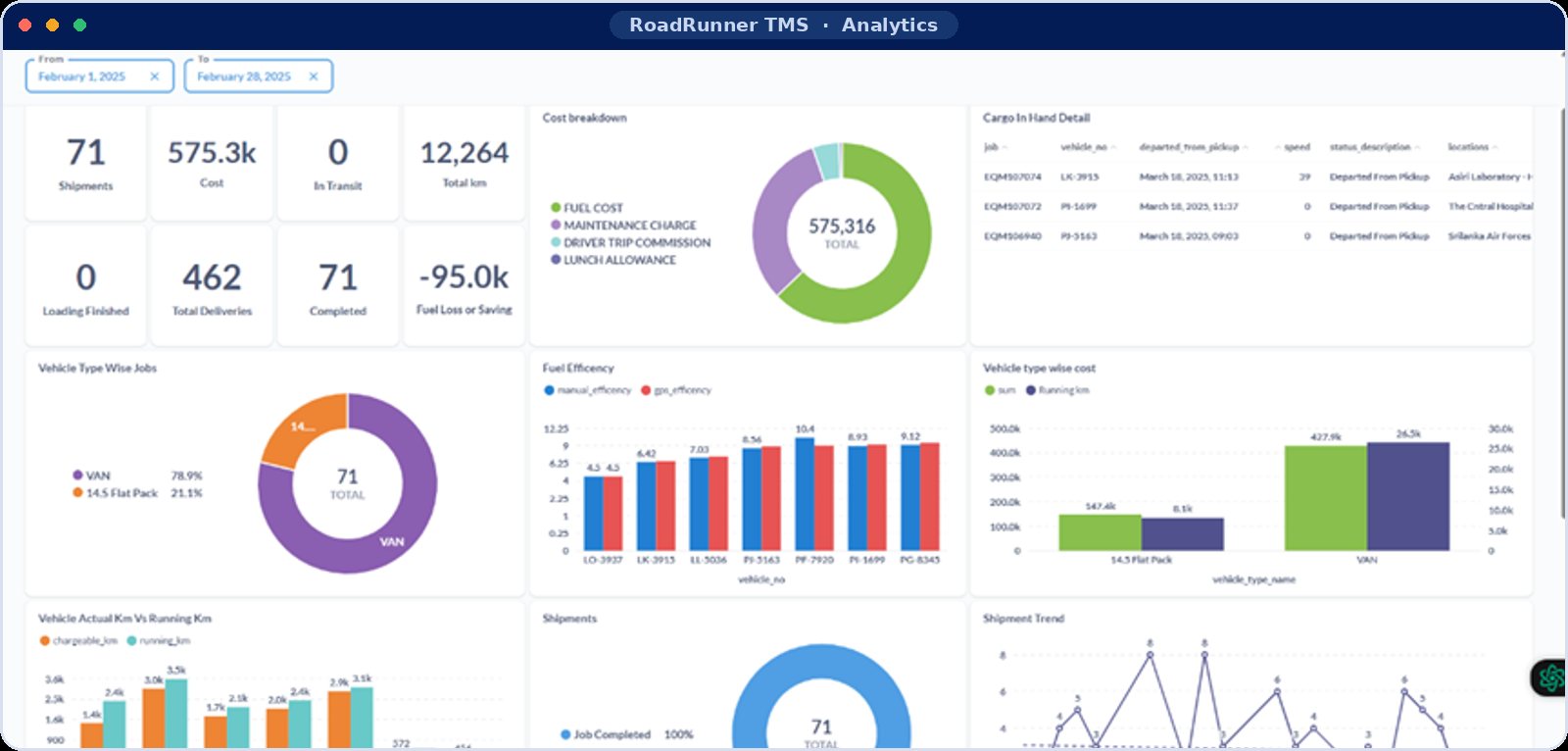The width and height of the screenshot is (1568, 751).
Task: Click Srilanka Air Forces location cell
Action: (x=1489, y=236)
